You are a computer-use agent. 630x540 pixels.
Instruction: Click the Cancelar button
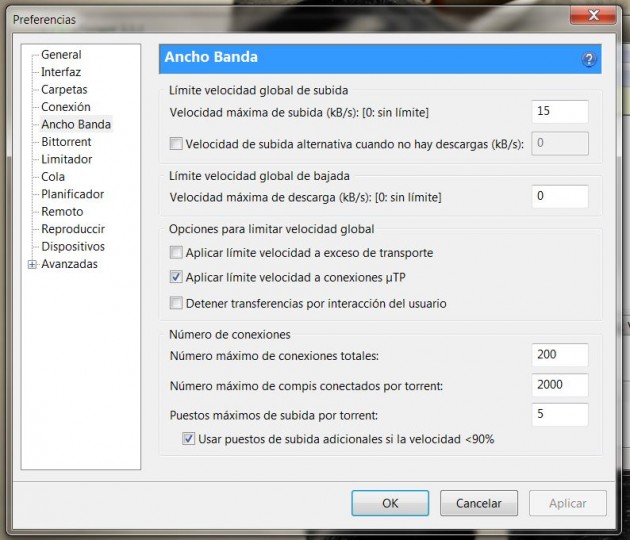click(478, 503)
